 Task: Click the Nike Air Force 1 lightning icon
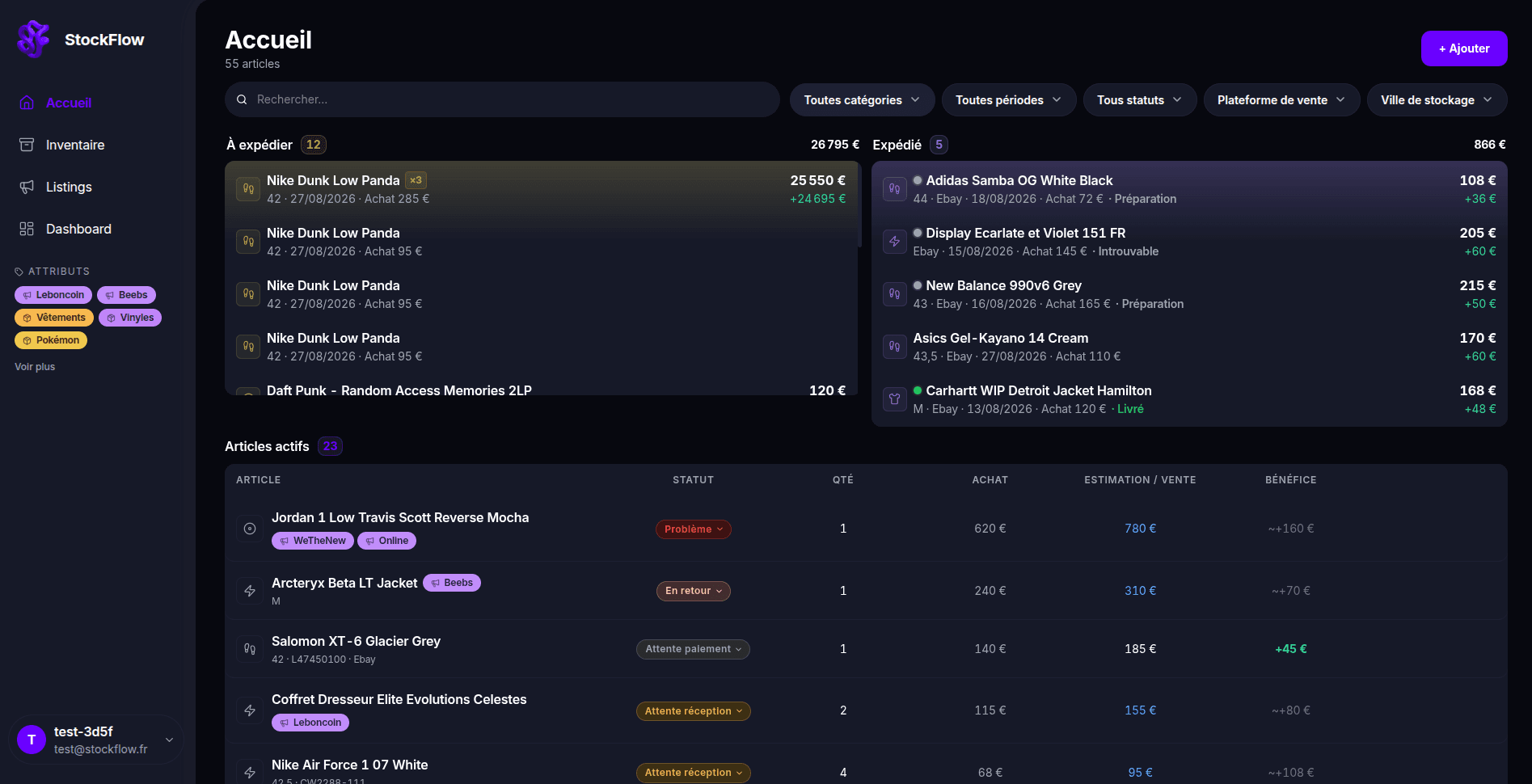click(x=250, y=773)
